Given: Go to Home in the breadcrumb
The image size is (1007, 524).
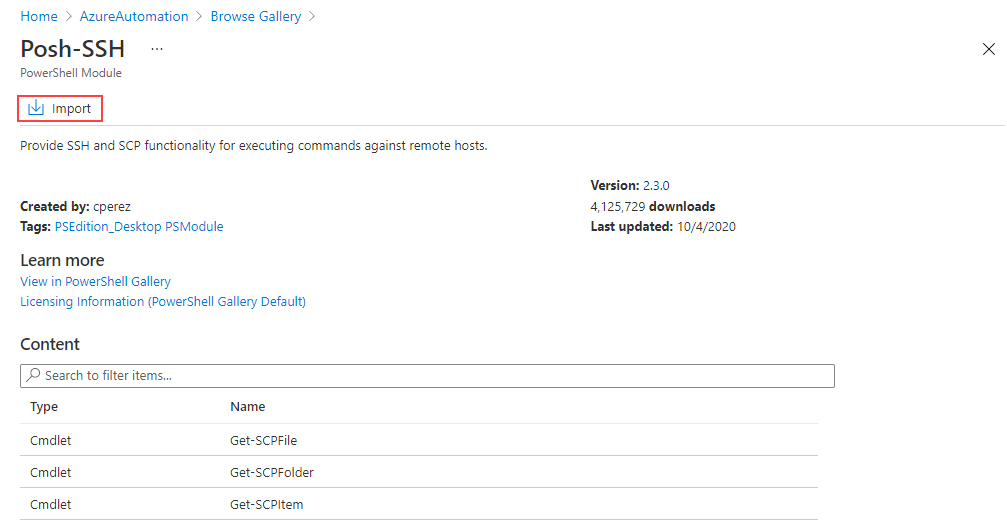Looking at the screenshot, I should point(39,17).
